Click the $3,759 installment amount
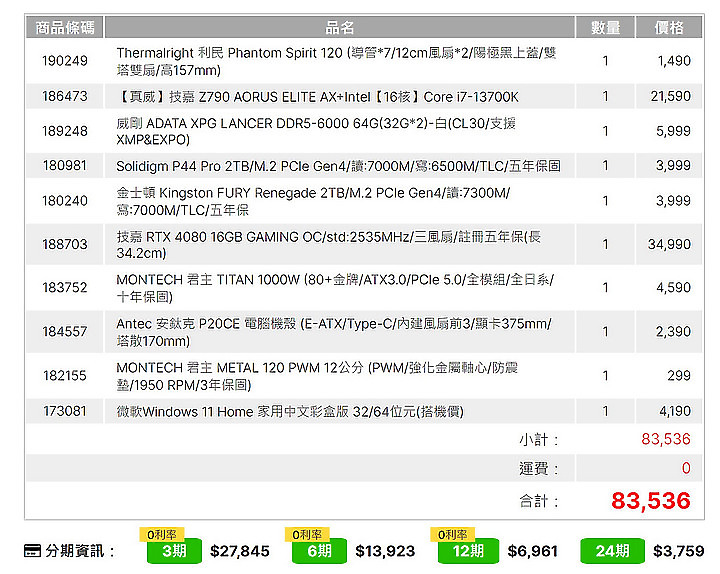This screenshot has width=720, height=574. click(x=679, y=551)
